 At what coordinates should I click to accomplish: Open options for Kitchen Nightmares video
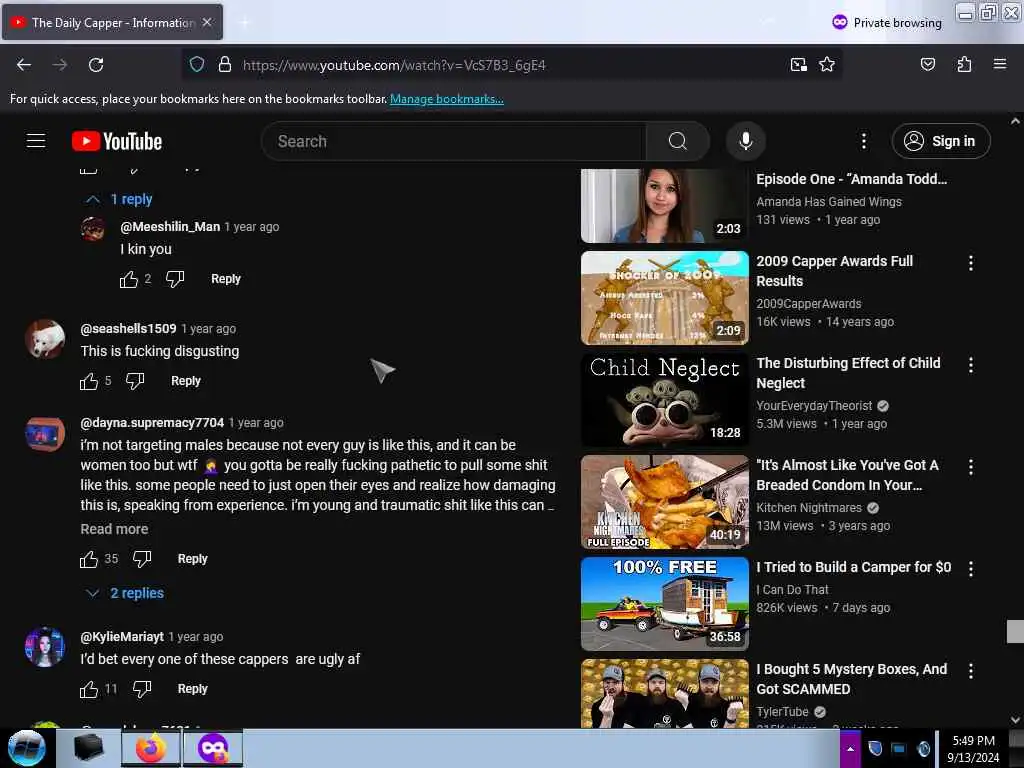(970, 467)
